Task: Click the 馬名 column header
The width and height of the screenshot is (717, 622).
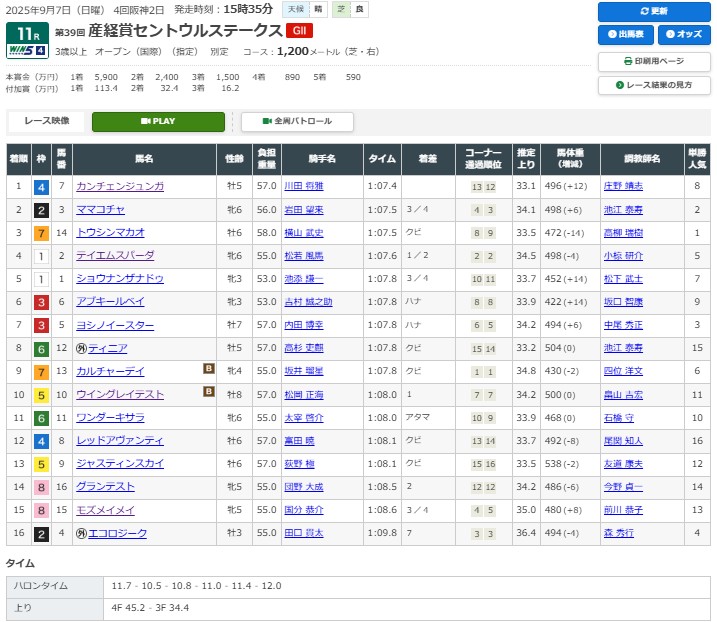Action: [x=144, y=159]
